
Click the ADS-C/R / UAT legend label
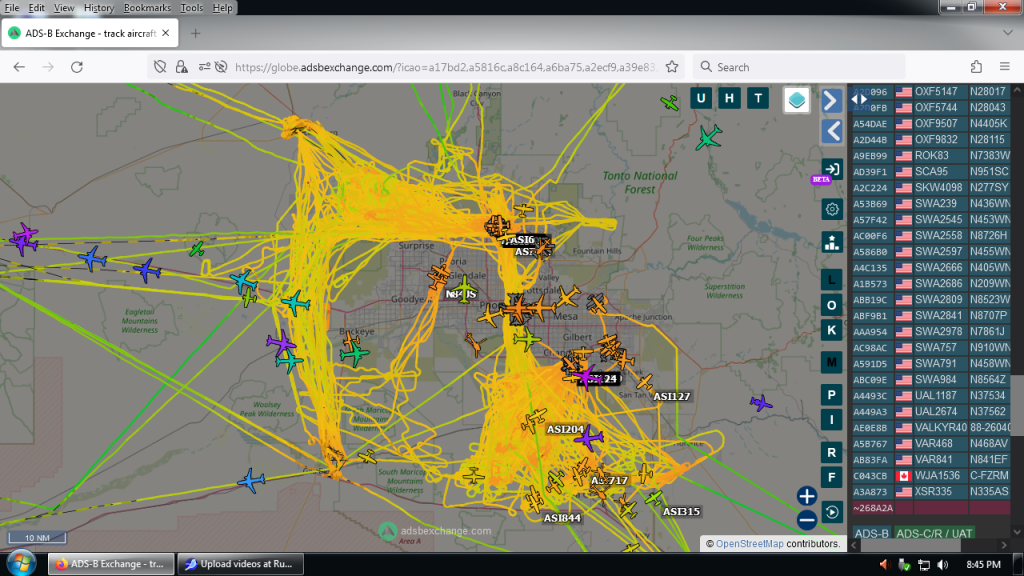point(934,534)
